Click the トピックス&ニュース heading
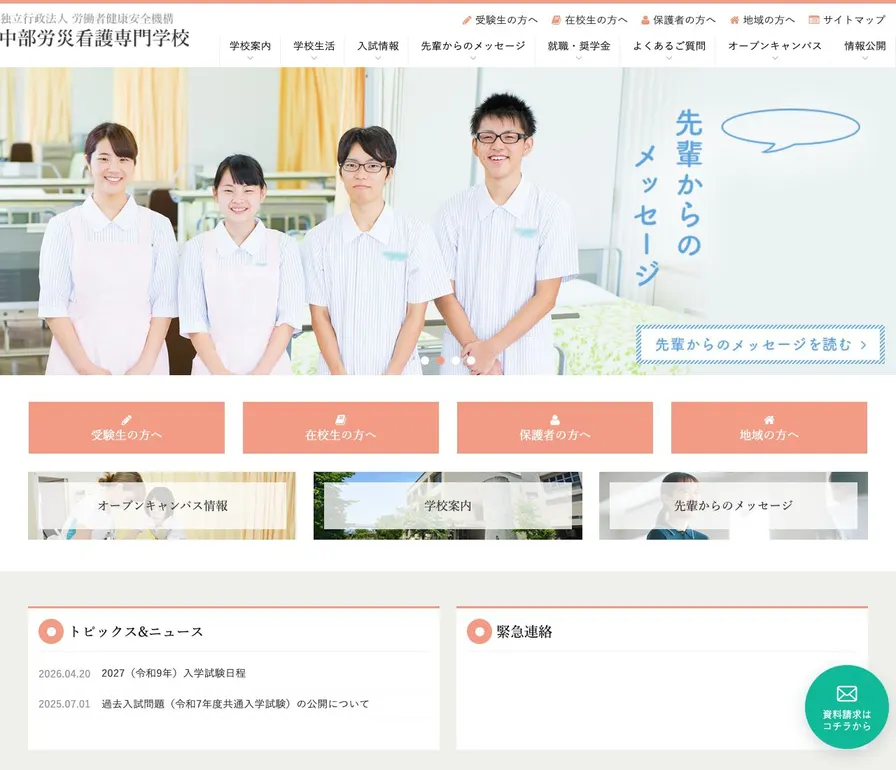This screenshot has height=770, width=896. pyautogui.click(x=136, y=631)
